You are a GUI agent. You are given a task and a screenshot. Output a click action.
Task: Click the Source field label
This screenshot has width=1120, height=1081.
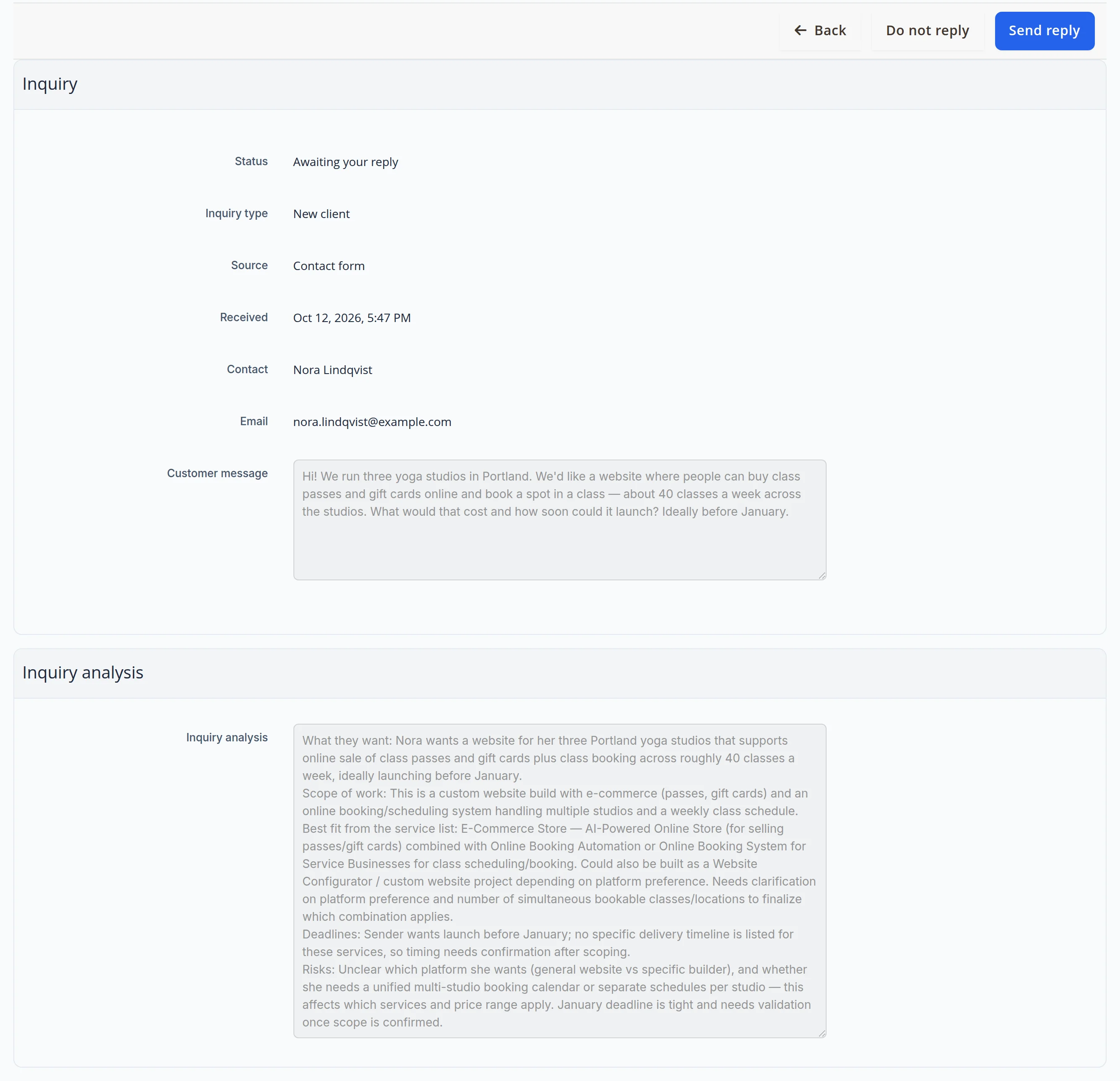pyautogui.click(x=249, y=265)
